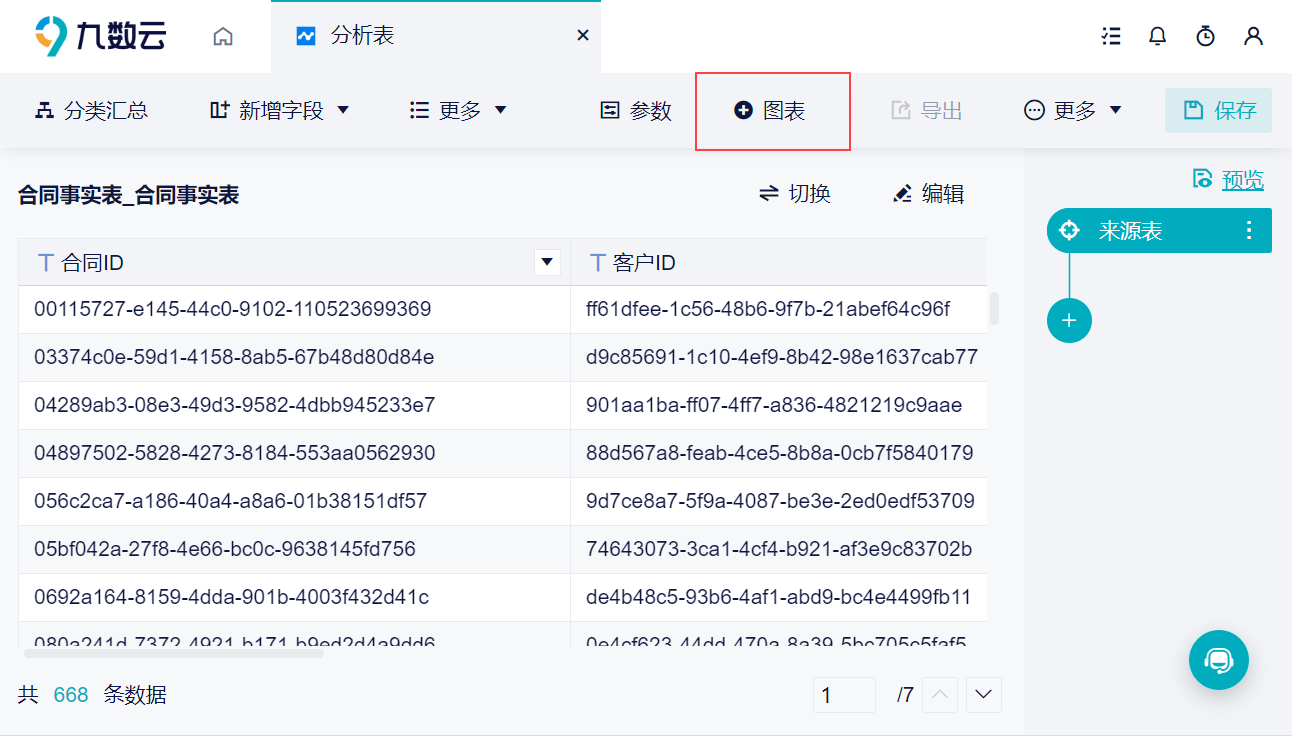Select cell 056c2ca7-a186-40a4-a8a6-01b38151df57
The height and width of the screenshot is (737, 1292).
click(294, 501)
